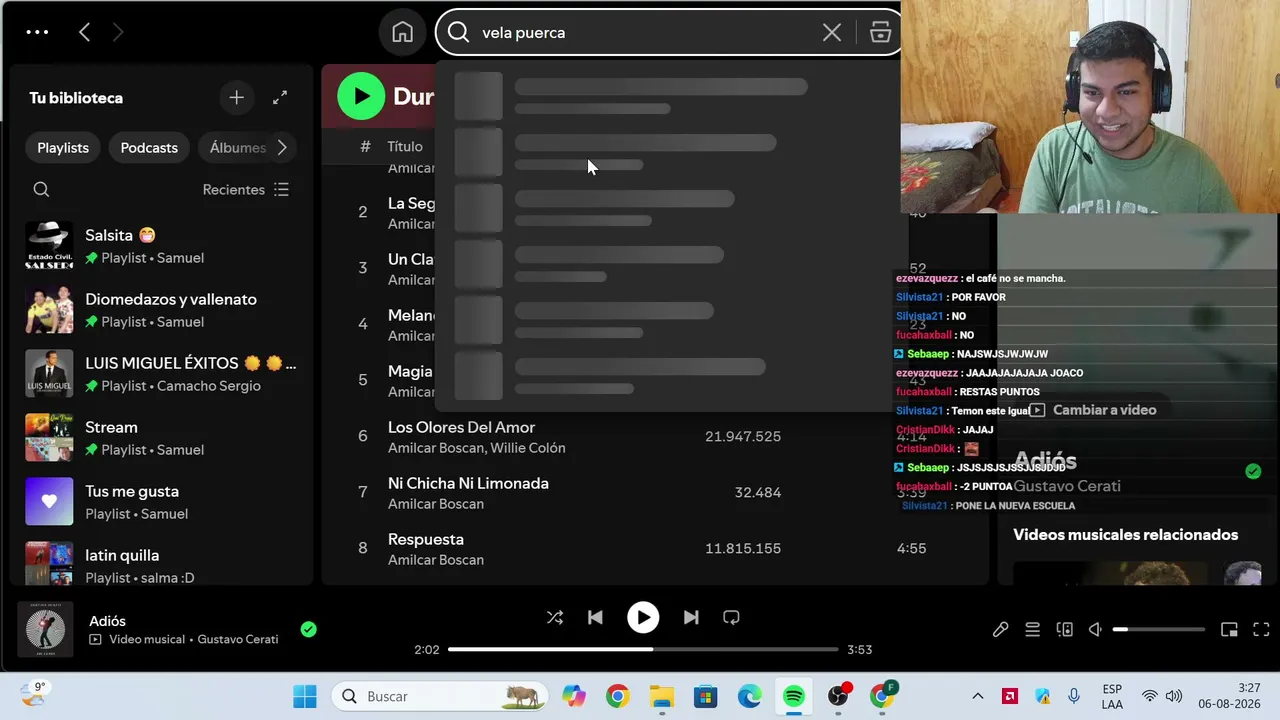Go back with the left arrow
The image size is (1280, 720).
[85, 32]
